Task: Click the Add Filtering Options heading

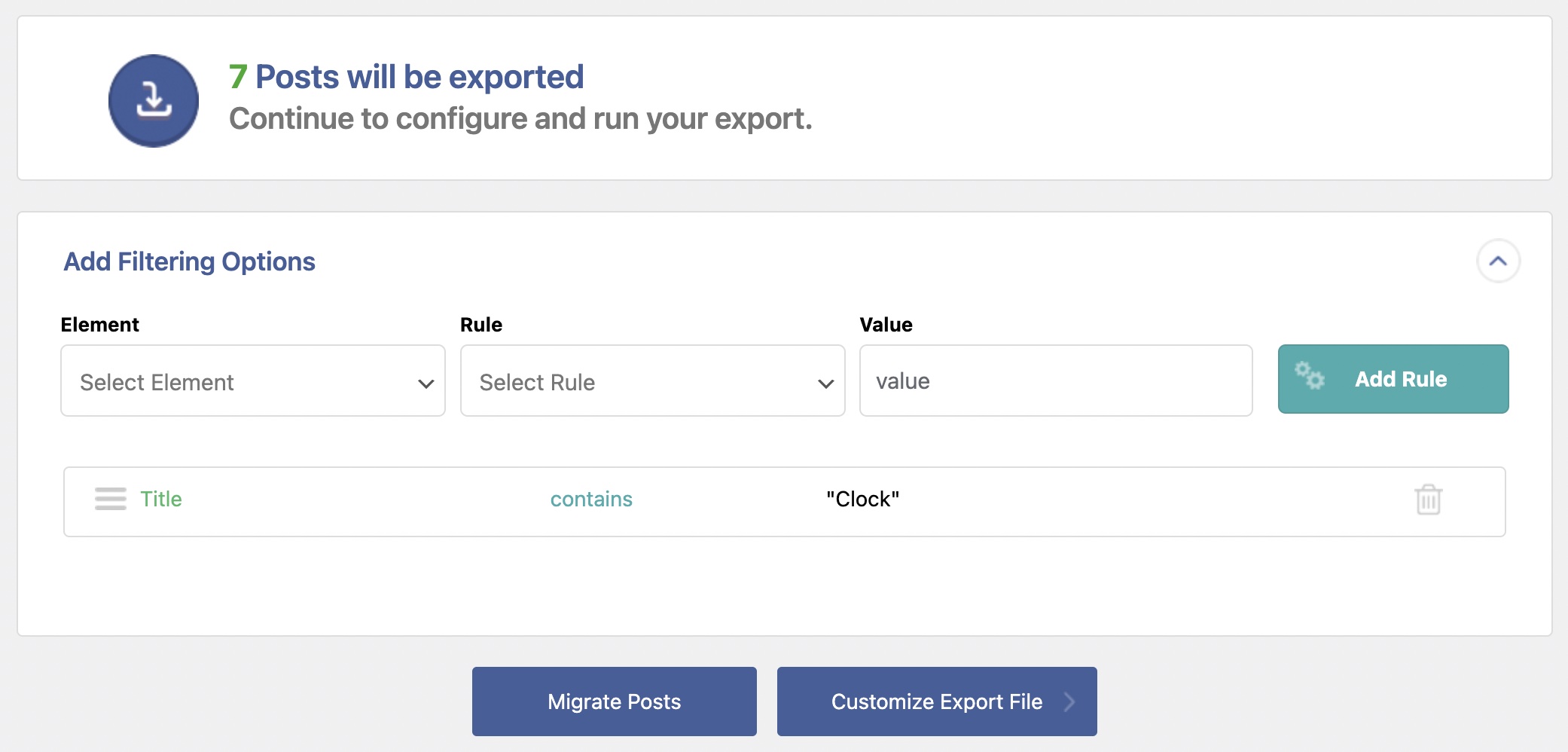Action: (189, 261)
